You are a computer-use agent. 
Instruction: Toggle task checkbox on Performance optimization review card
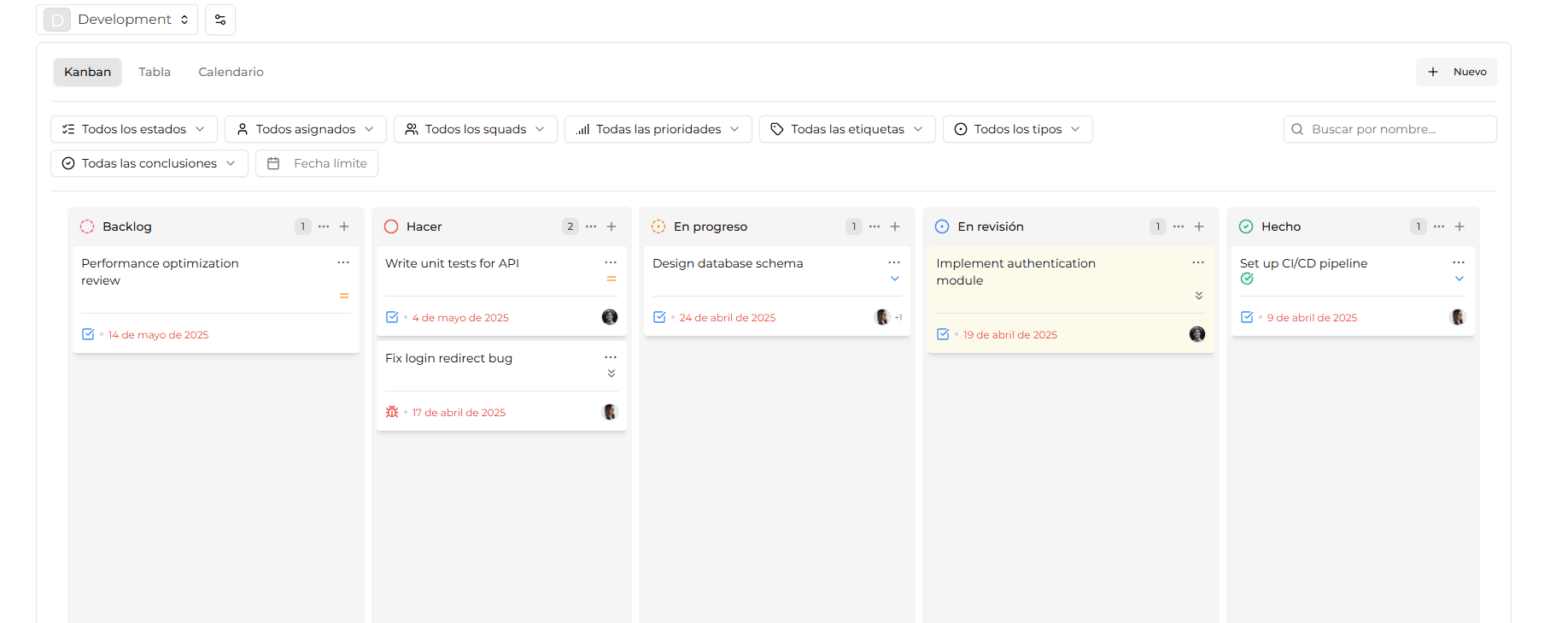(88, 334)
